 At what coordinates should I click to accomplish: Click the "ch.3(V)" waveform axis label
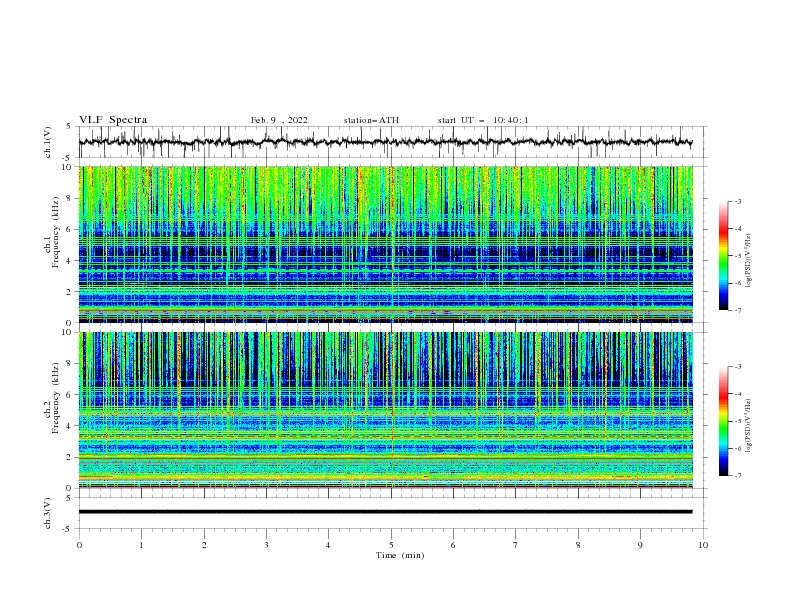[48, 513]
